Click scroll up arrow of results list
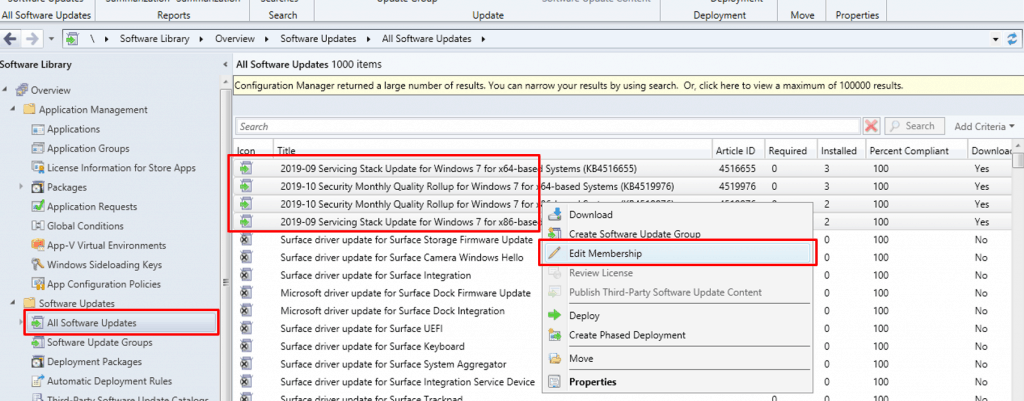 click(1017, 145)
